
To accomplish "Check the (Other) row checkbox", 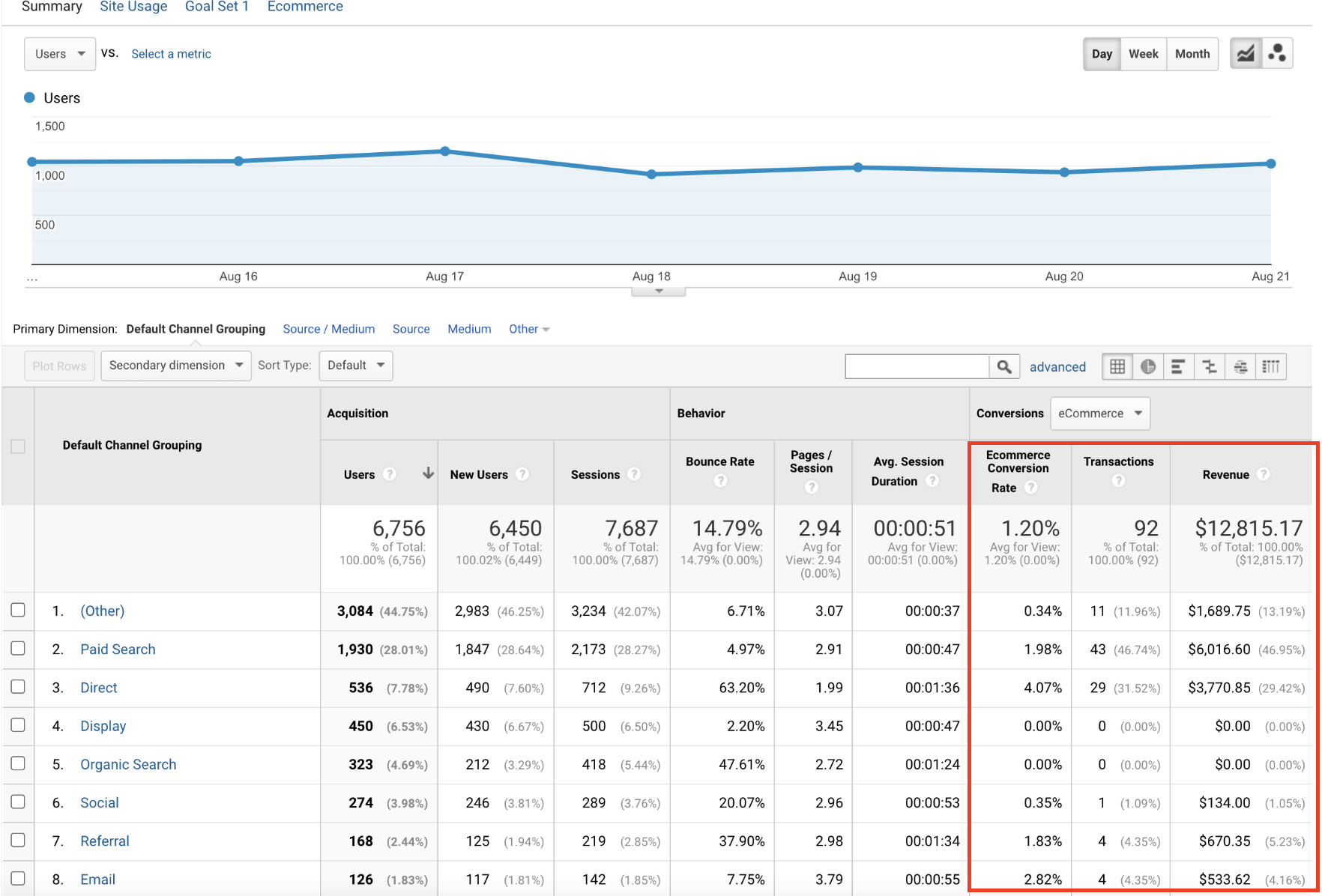I will pos(18,610).
